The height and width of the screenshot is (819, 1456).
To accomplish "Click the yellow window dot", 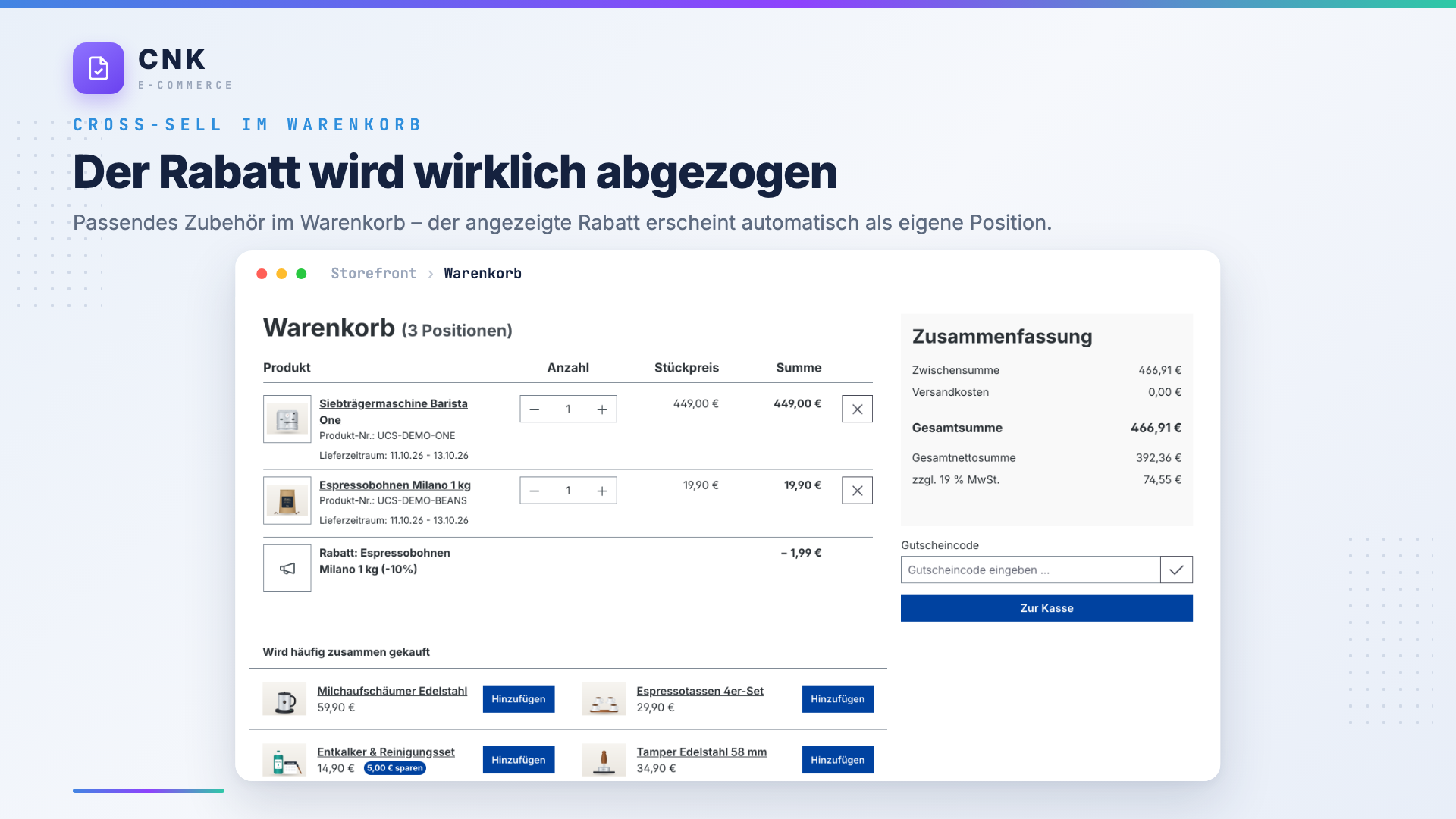I will 281,274.
